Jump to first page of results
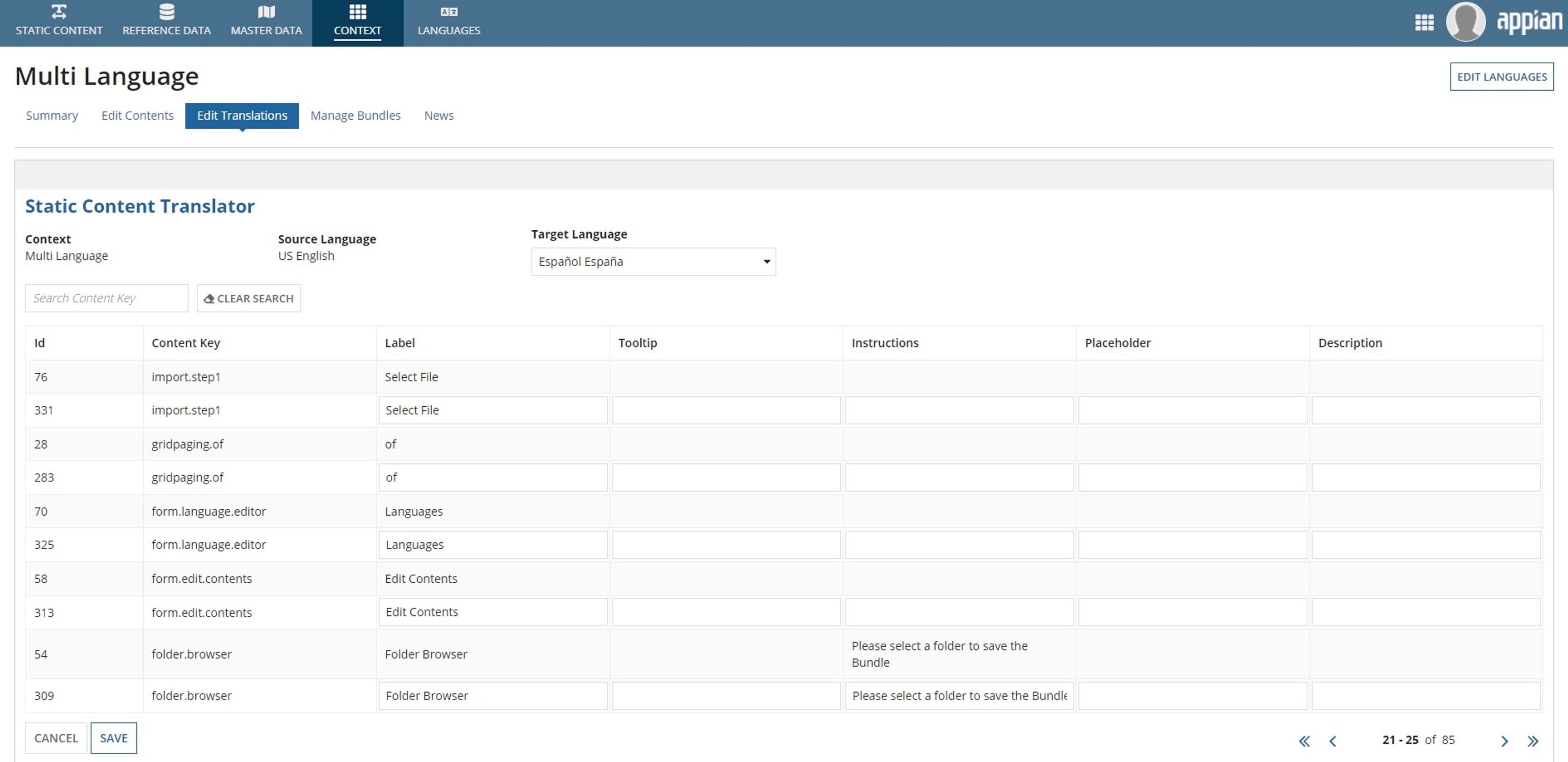 [x=1304, y=741]
